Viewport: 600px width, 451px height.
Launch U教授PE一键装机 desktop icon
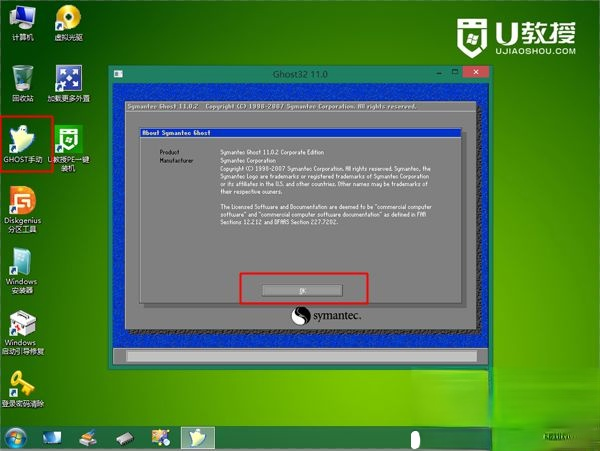[68, 148]
